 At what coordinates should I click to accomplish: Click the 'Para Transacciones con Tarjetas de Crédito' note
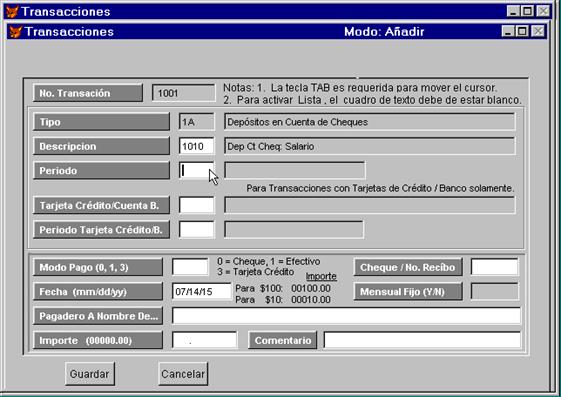[380, 188]
